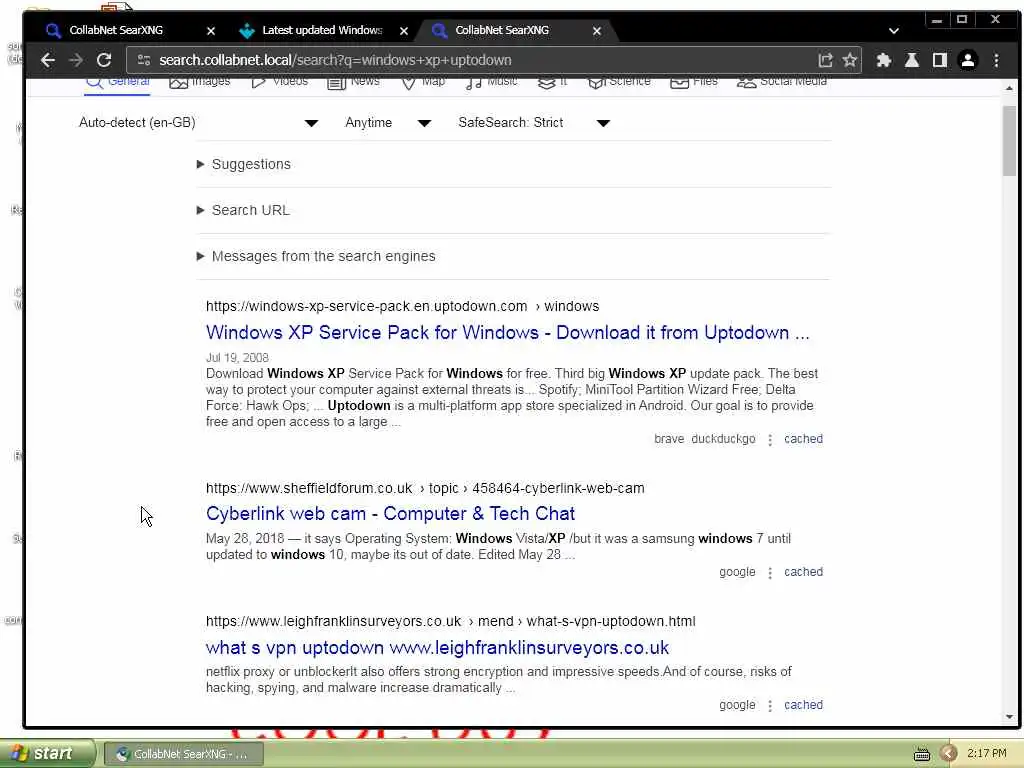The image size is (1024, 768).
Task: Open the Anytime time range dropdown
Action: 388,123
